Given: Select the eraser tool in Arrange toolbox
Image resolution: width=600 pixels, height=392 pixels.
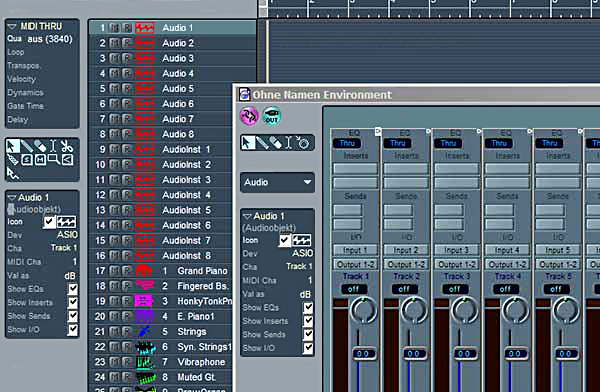Looking at the screenshot, I should pos(40,146).
